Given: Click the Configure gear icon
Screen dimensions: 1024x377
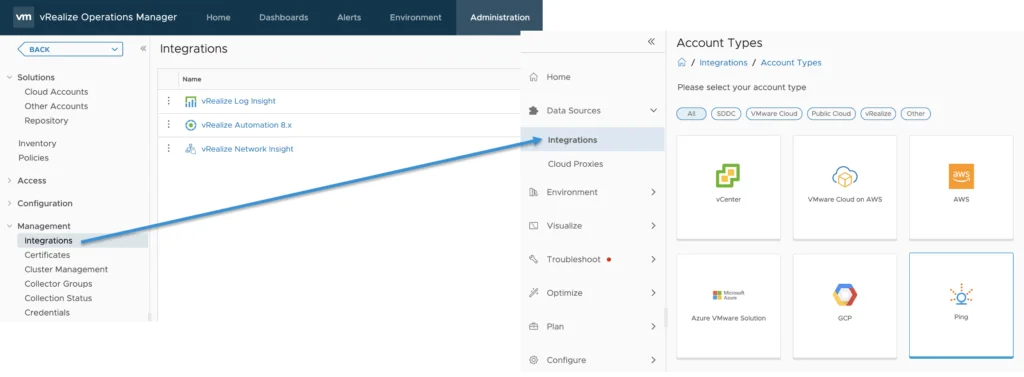Looking at the screenshot, I should point(534,360).
